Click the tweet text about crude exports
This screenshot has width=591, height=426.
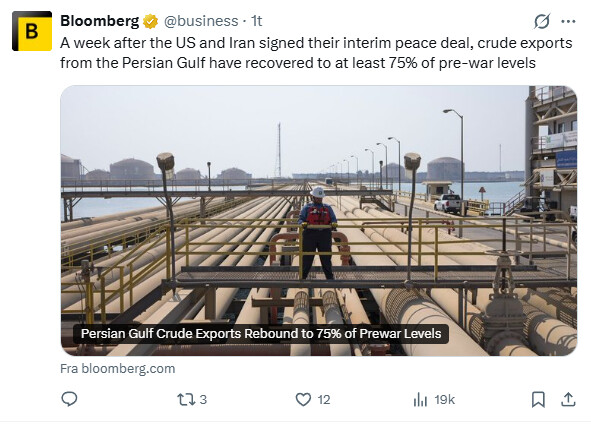coord(316,53)
